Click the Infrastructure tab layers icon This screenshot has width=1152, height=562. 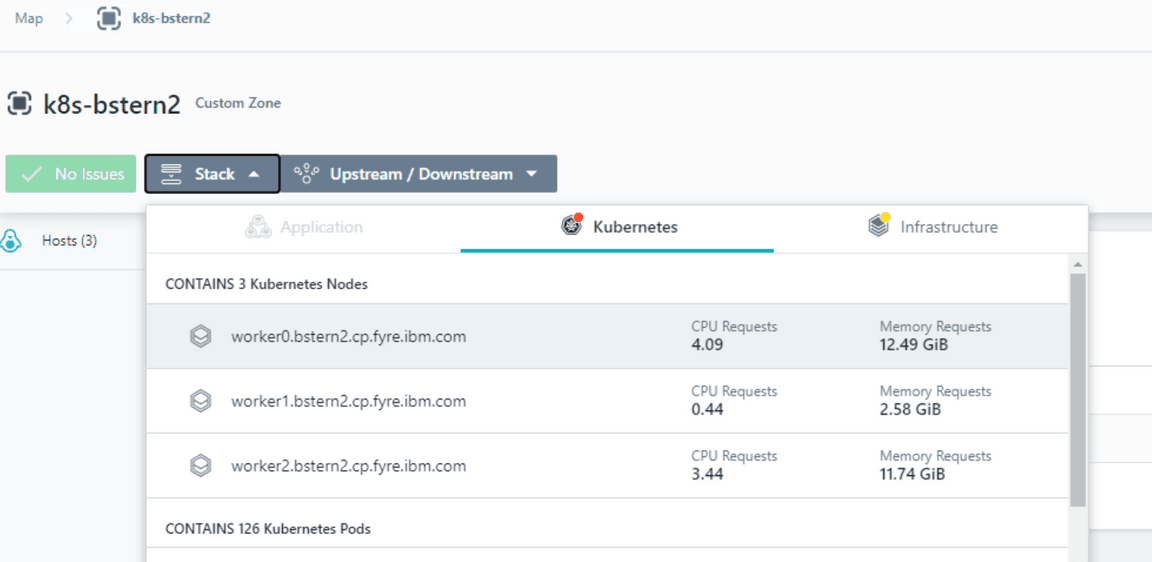tap(879, 226)
